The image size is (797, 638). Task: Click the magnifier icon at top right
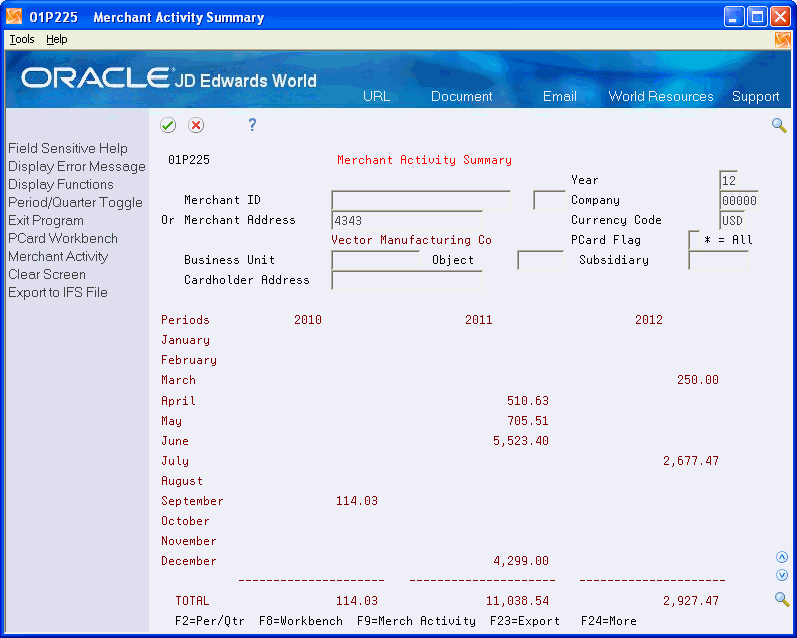tap(779, 125)
